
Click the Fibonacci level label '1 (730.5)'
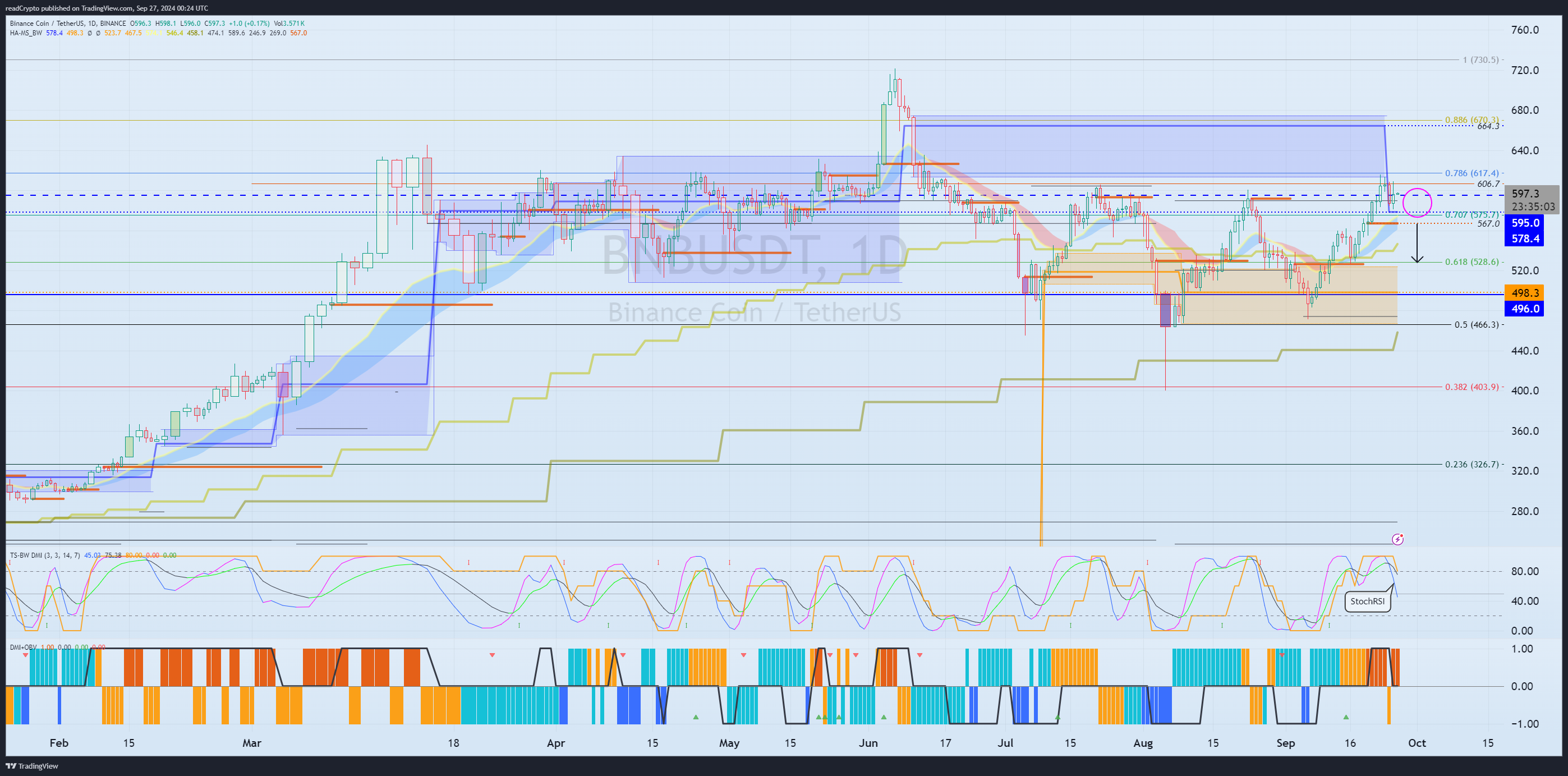pos(1480,59)
